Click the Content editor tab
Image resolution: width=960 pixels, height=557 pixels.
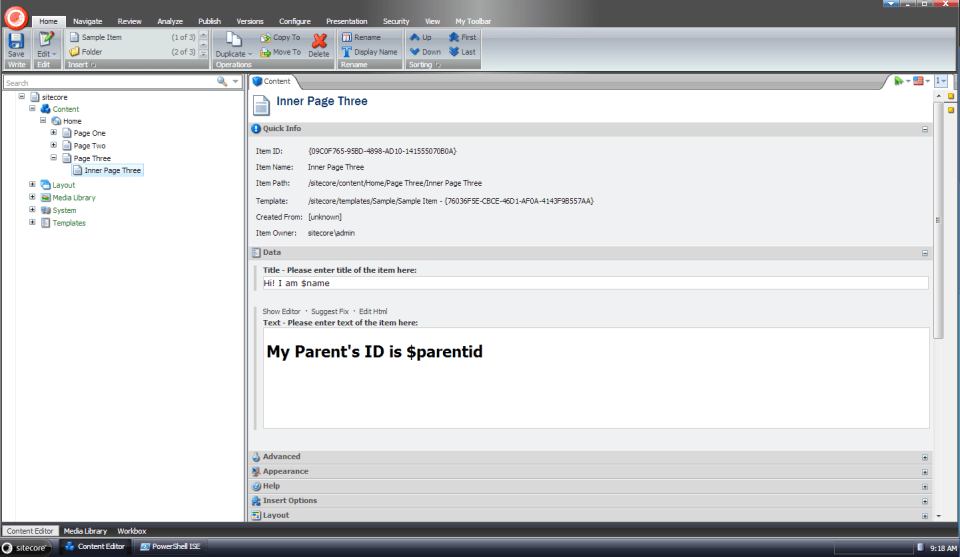click(x=272, y=81)
